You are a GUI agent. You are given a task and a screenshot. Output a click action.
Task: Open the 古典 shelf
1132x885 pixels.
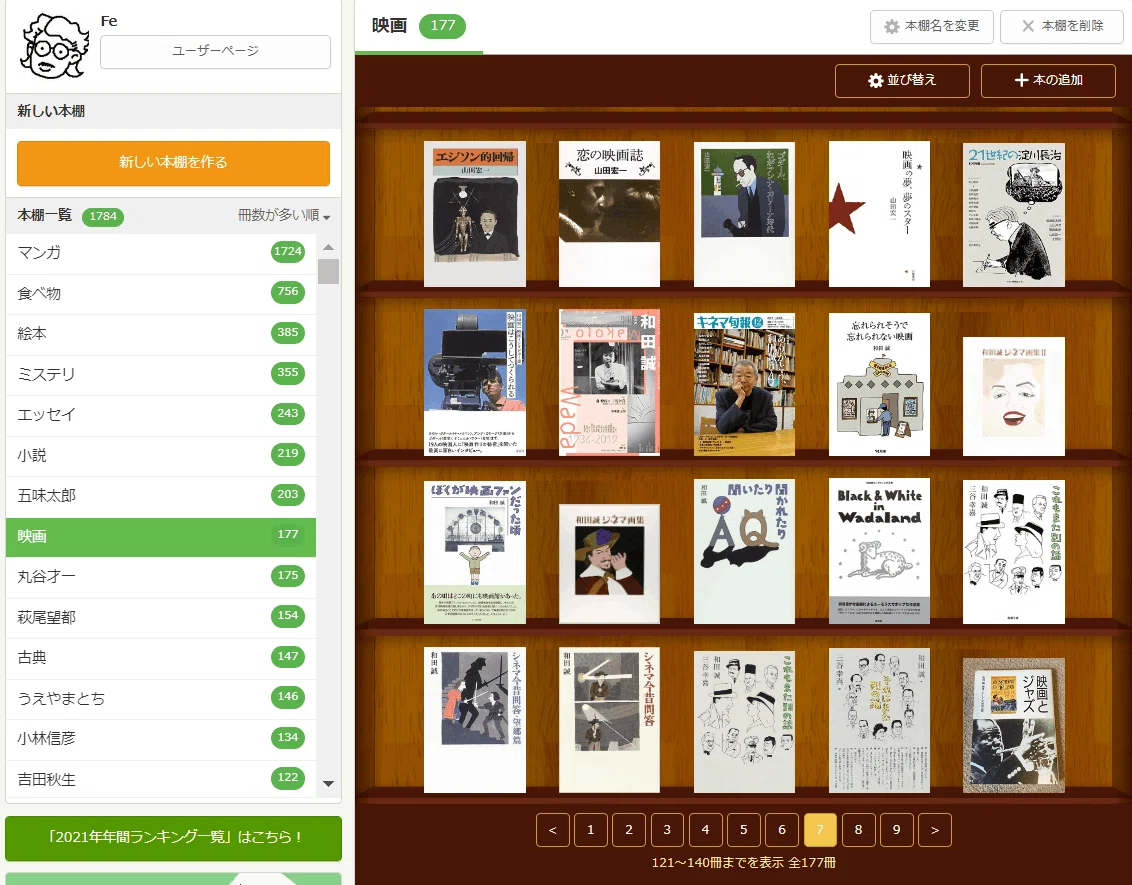point(161,658)
